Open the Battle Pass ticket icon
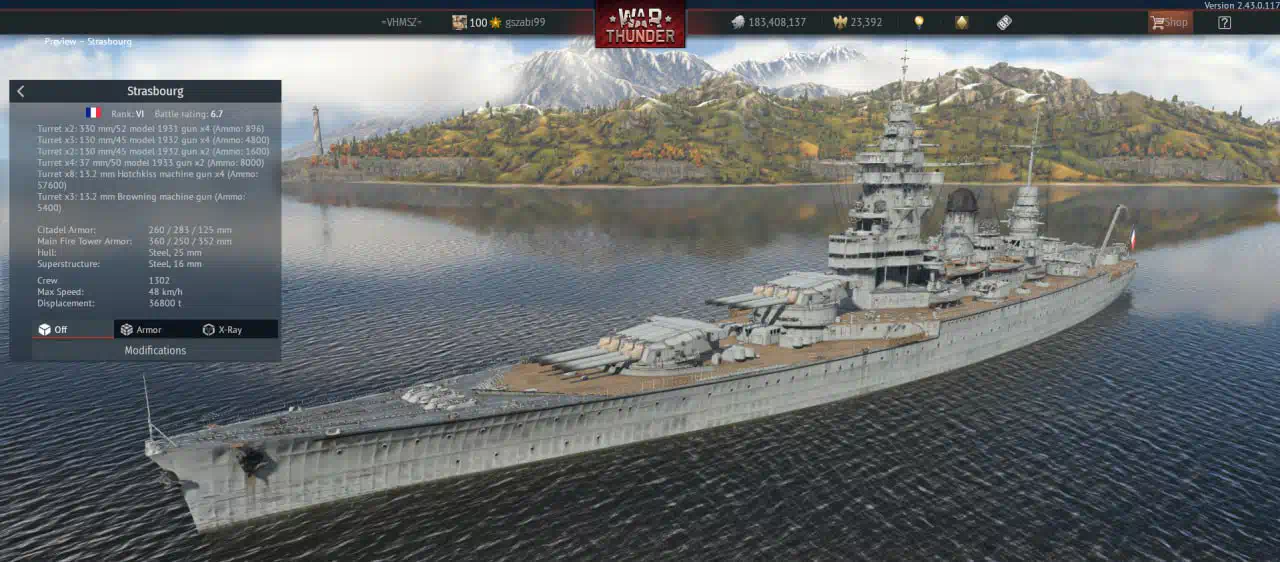This screenshot has width=1280, height=562. pyautogui.click(x=1004, y=22)
